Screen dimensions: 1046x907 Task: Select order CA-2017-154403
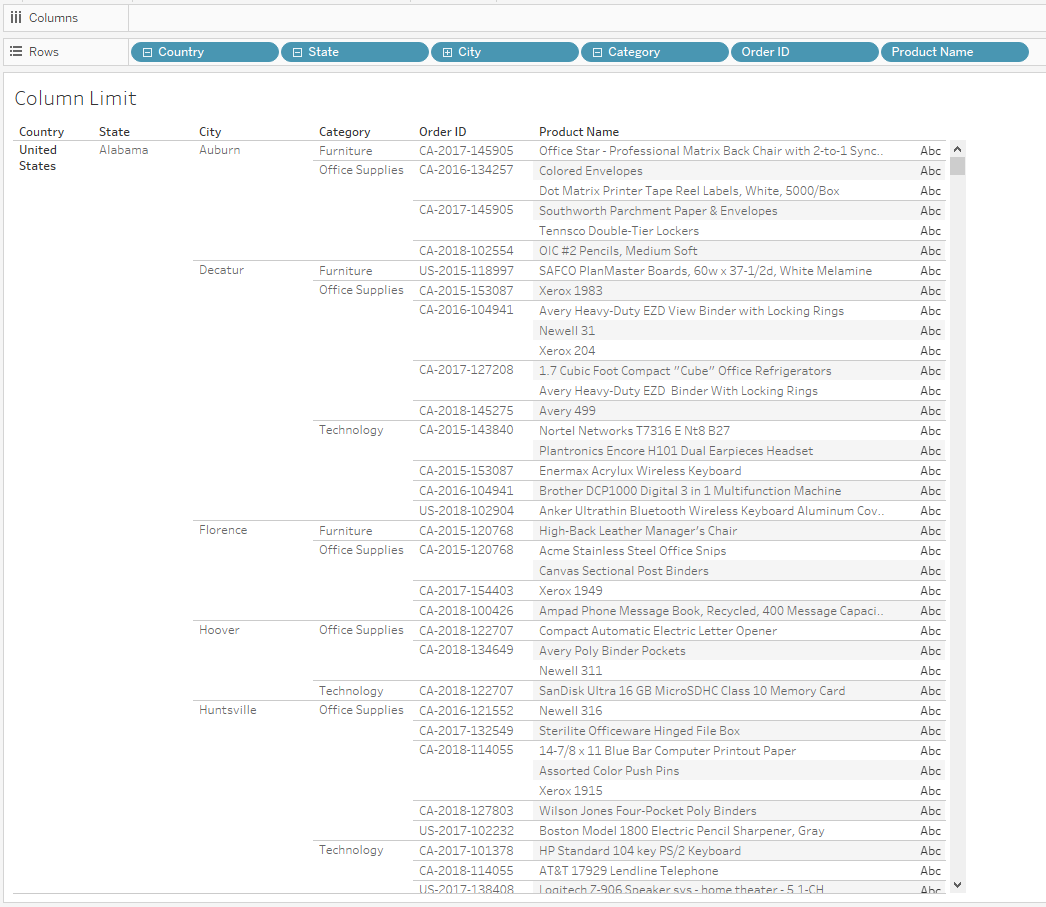[466, 591]
